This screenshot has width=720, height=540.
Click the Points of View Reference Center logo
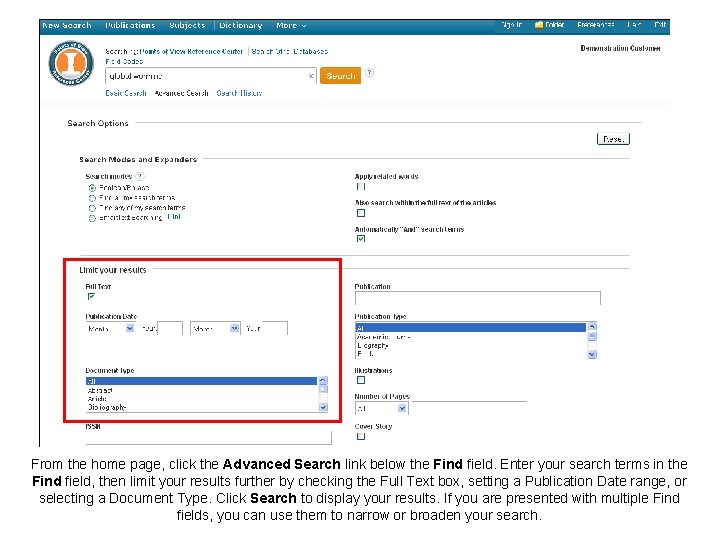click(71, 62)
